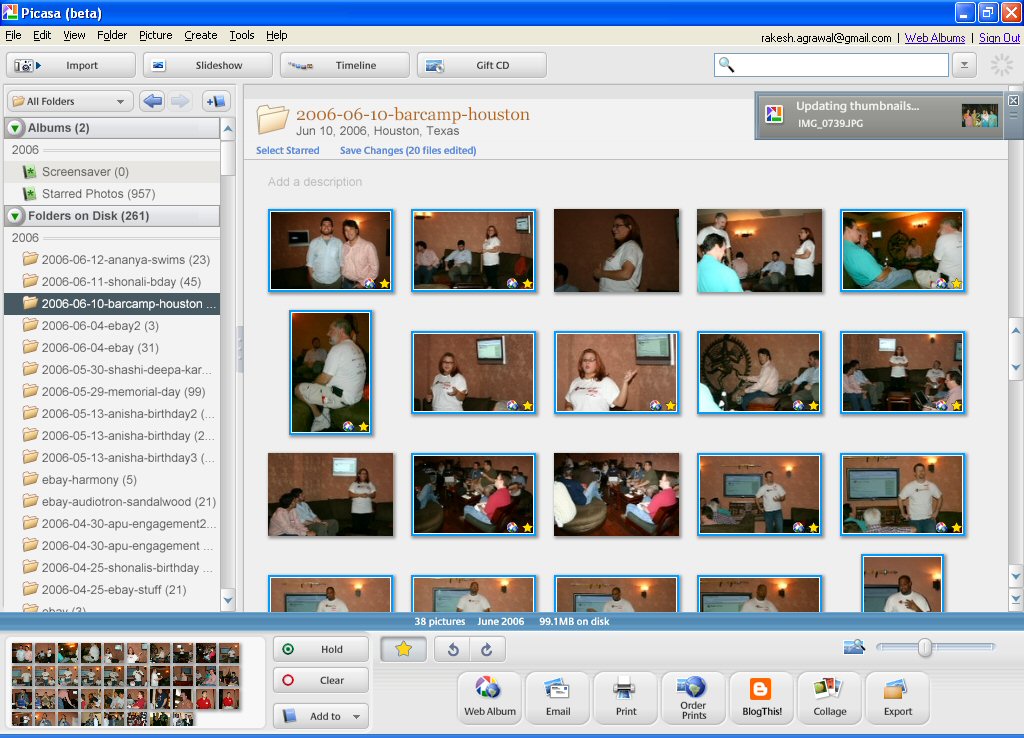Click the Order Prints icon

[693, 697]
